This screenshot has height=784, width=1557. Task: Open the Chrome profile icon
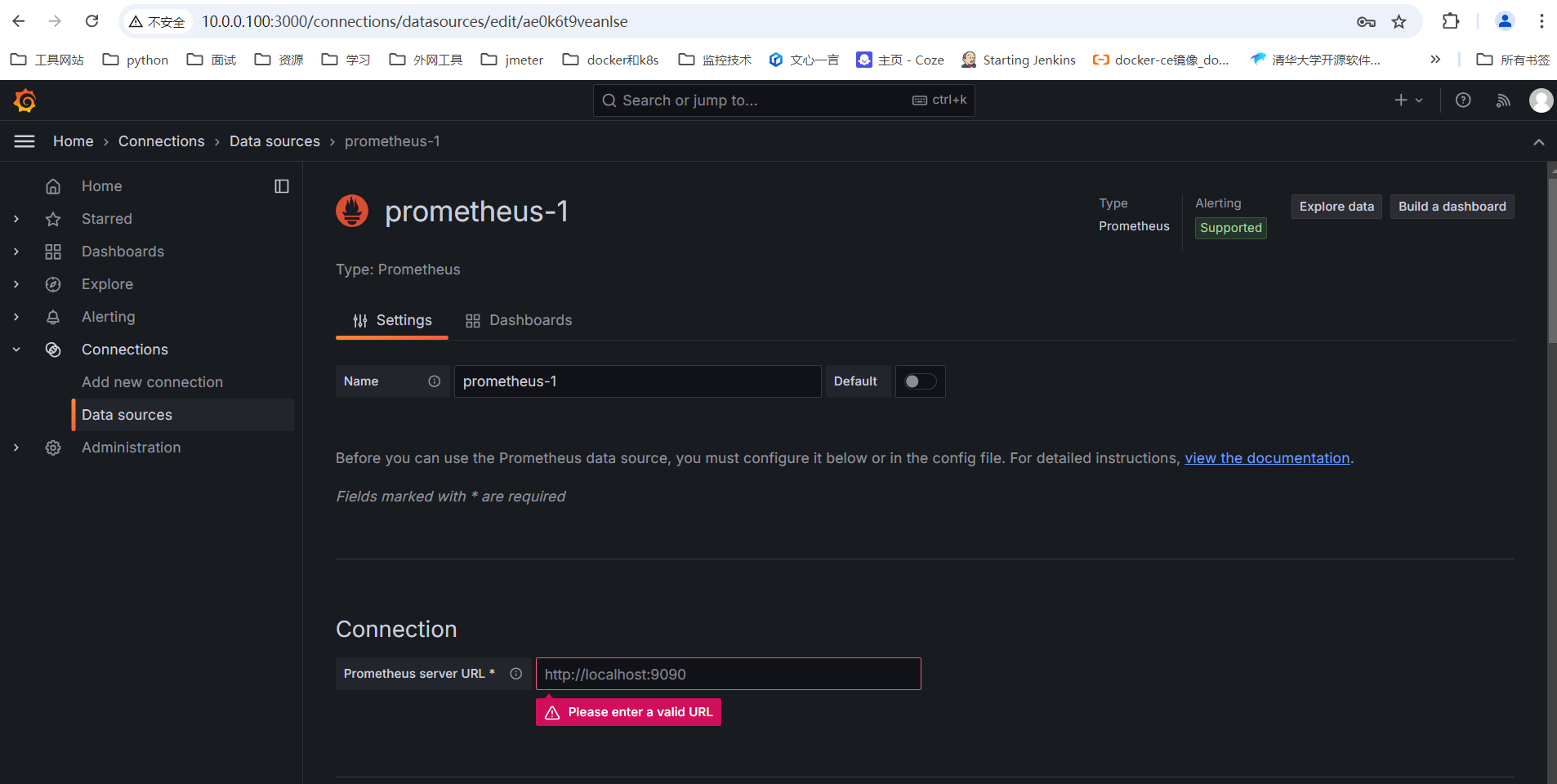click(1505, 21)
